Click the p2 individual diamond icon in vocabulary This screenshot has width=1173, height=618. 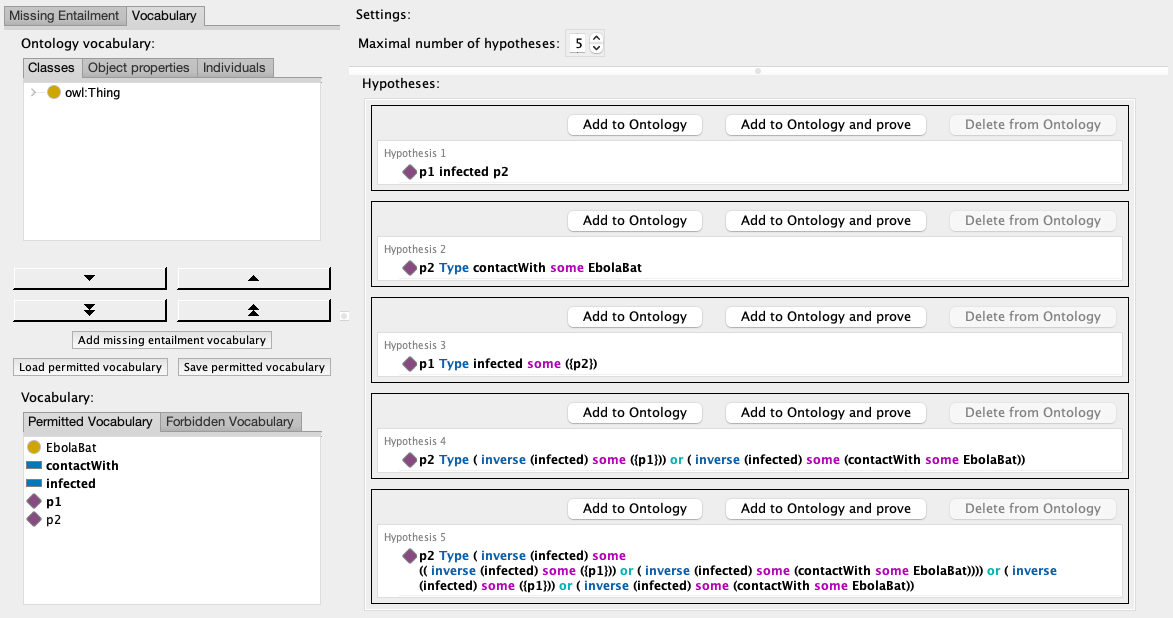[34, 520]
